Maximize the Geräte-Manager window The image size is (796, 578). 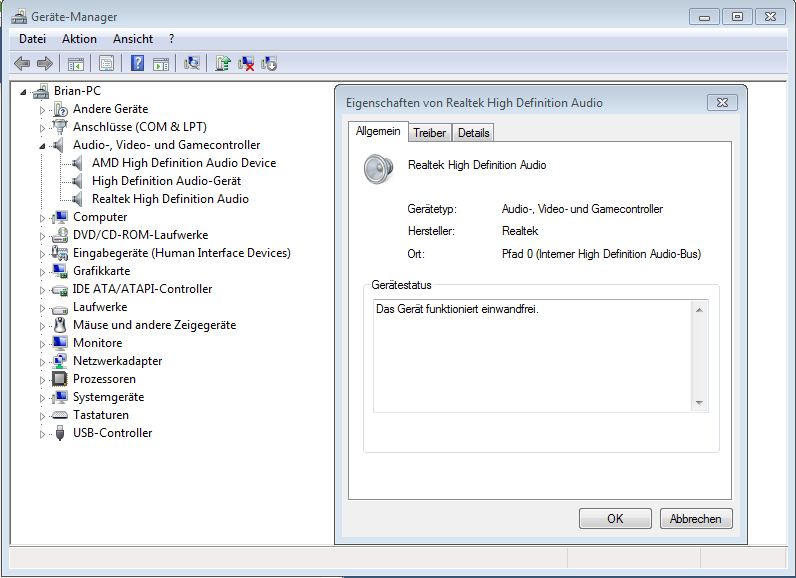click(737, 17)
